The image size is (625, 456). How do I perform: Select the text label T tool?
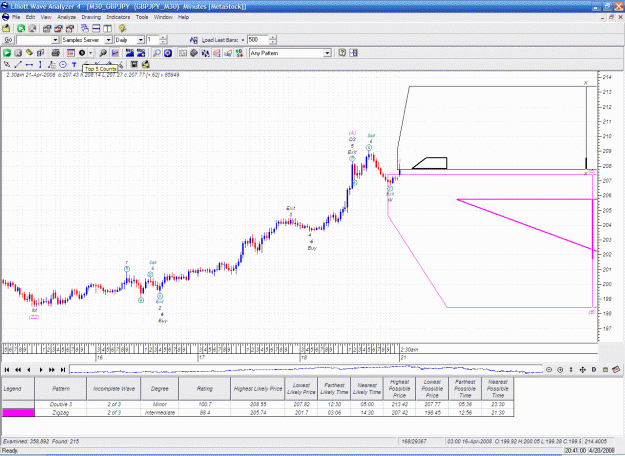click(74, 65)
